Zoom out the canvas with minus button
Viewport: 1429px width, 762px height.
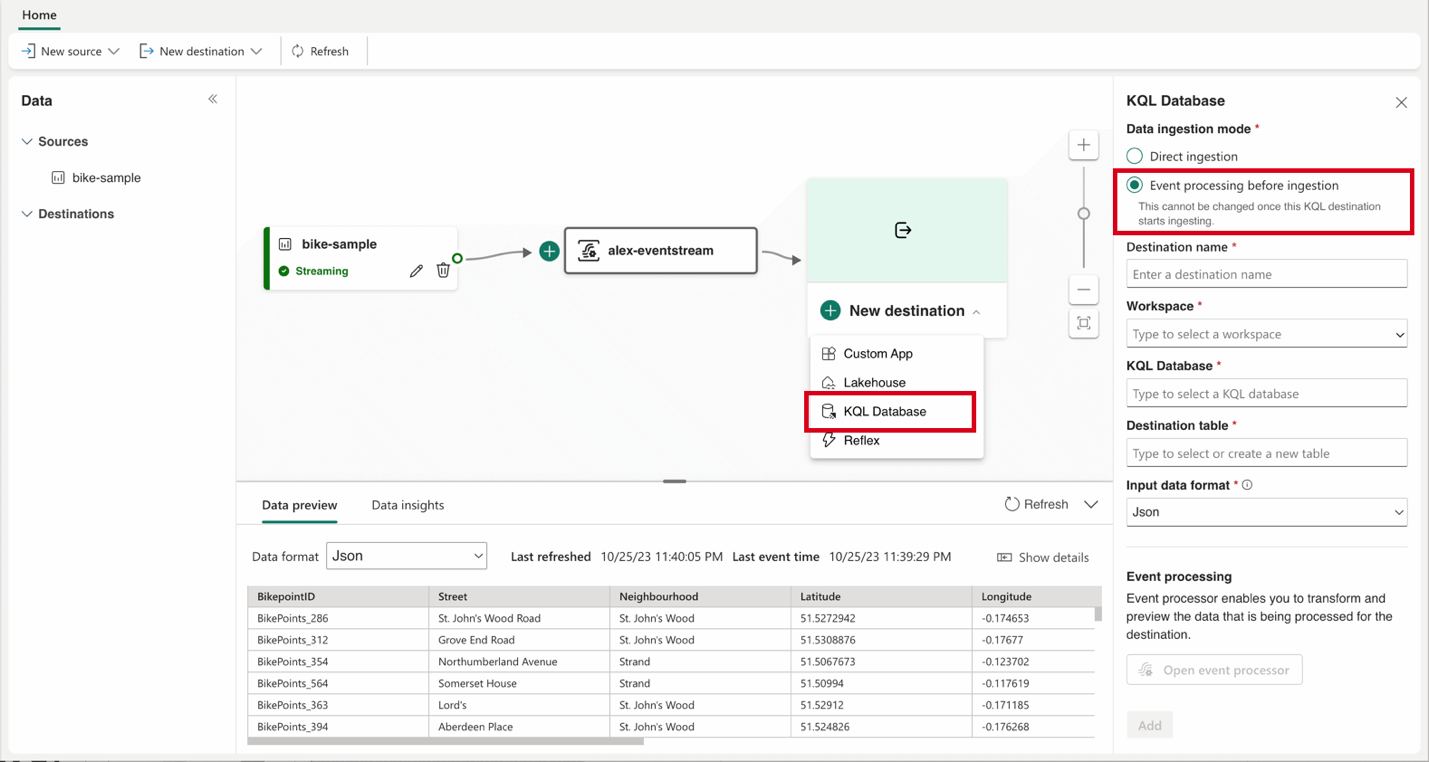(x=1084, y=290)
